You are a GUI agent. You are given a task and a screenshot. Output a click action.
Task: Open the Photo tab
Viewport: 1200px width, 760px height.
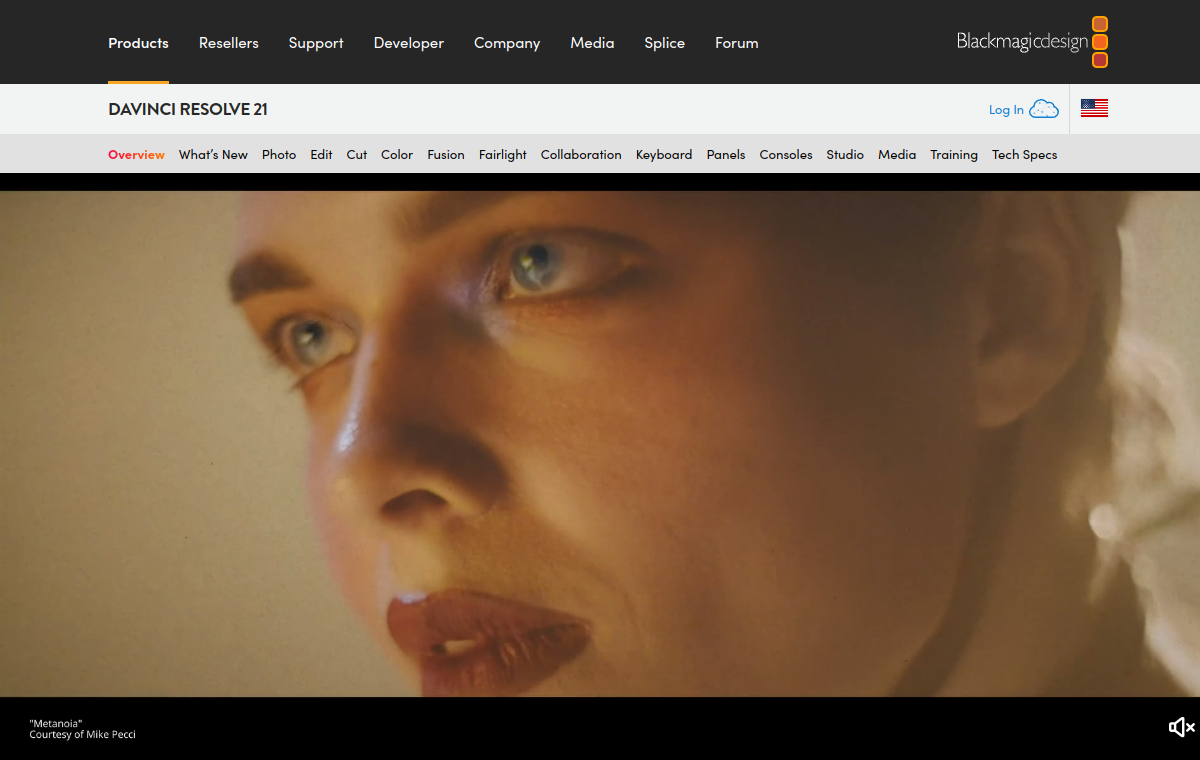pyautogui.click(x=279, y=154)
